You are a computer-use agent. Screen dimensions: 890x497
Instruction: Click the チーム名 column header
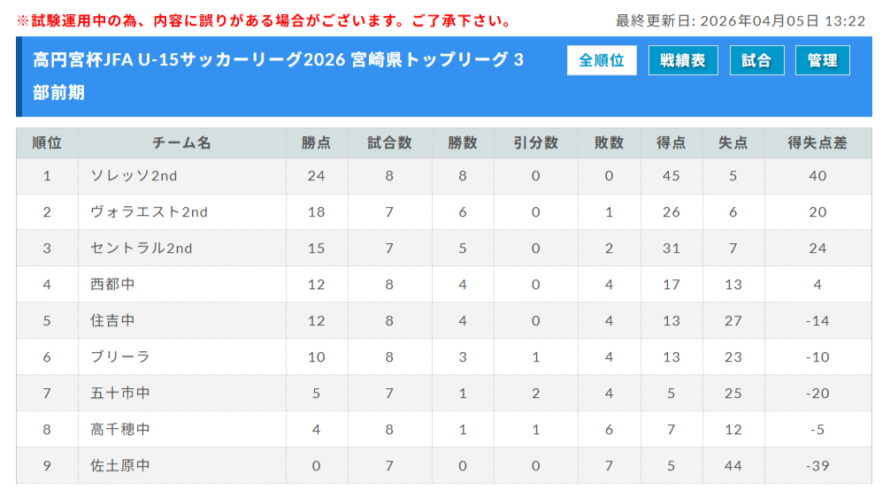pos(182,143)
